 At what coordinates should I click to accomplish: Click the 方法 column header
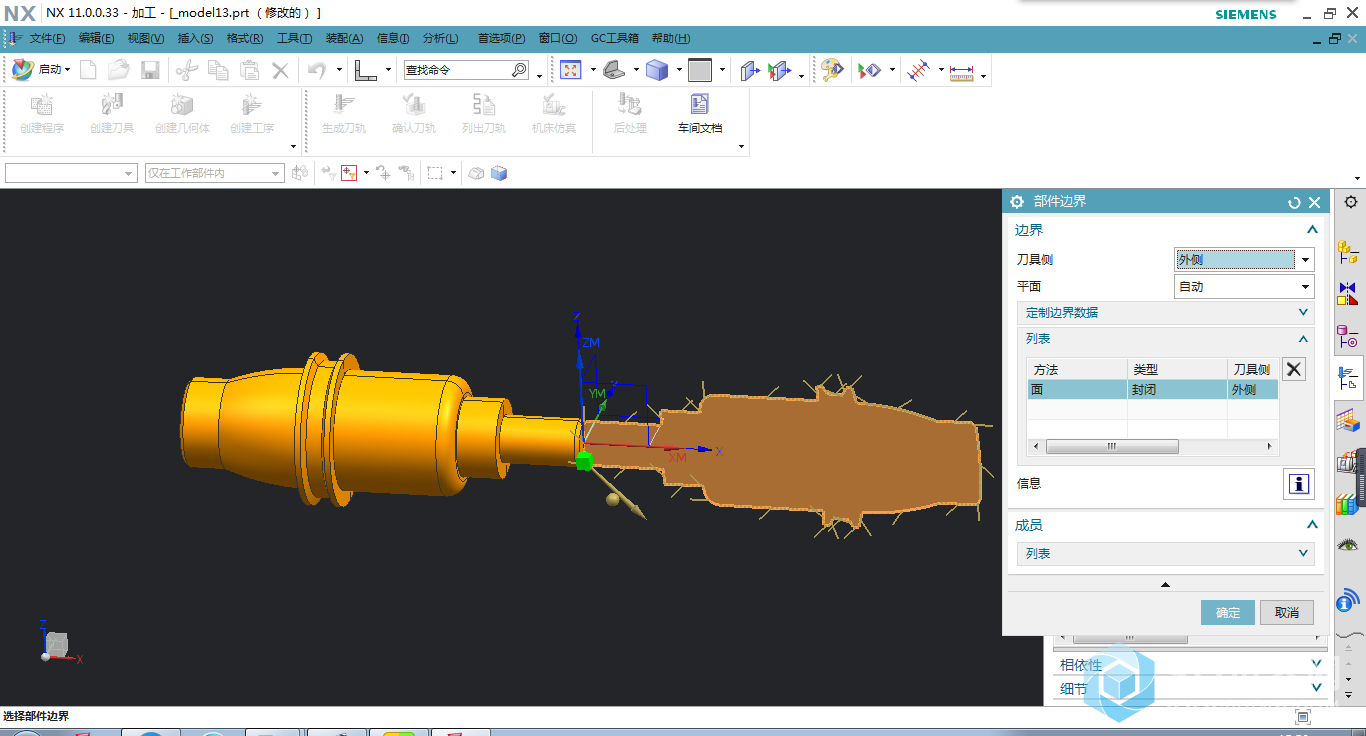[x=1078, y=369]
